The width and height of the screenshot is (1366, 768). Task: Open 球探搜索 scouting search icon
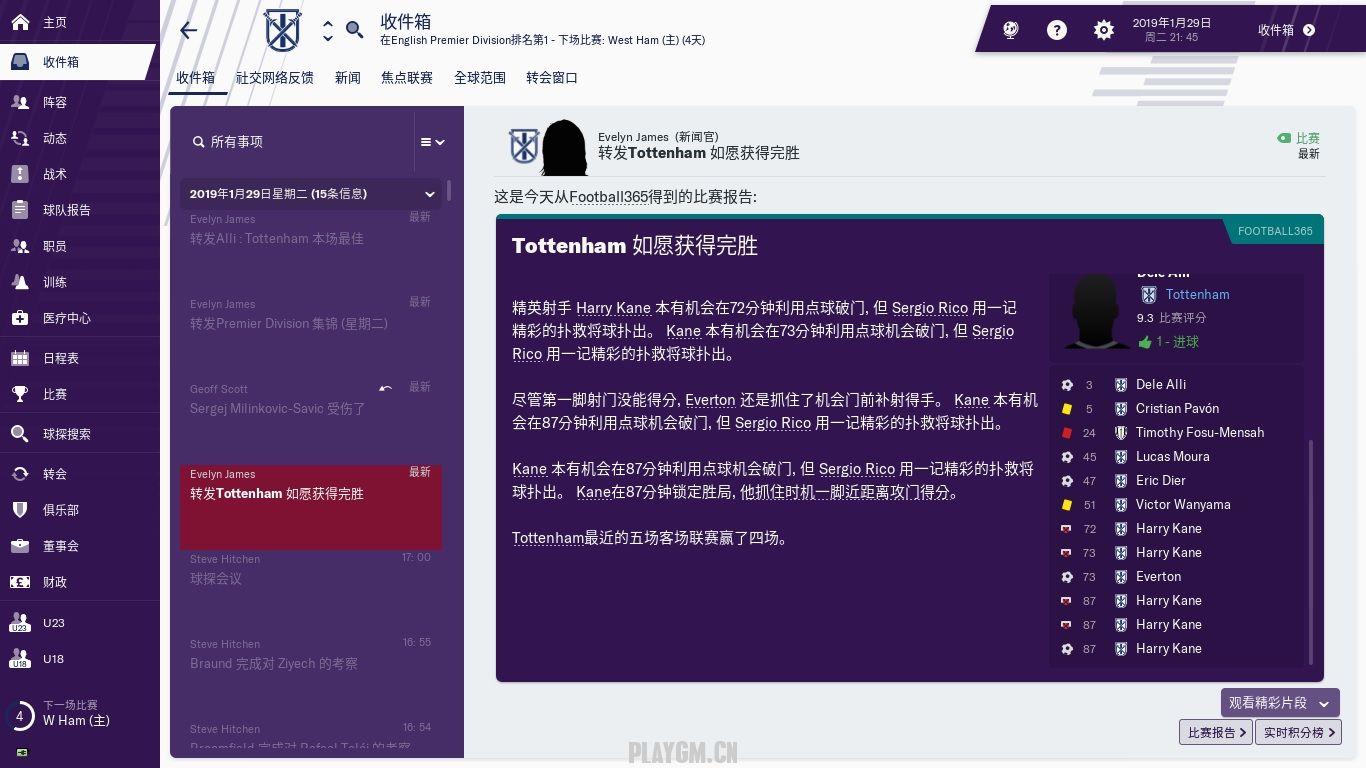pyautogui.click(x=20, y=434)
